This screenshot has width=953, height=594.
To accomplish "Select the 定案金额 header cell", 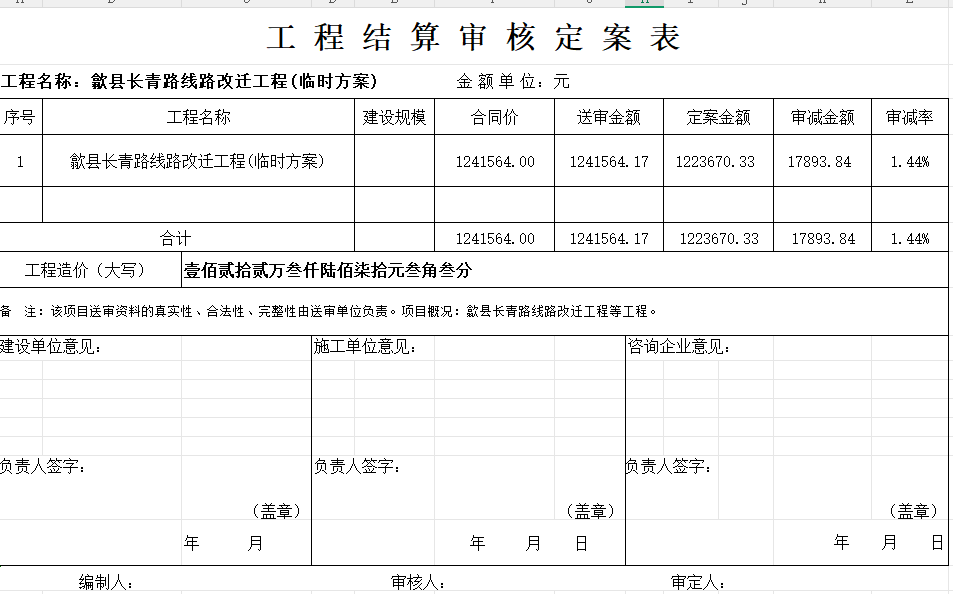I will 718,118.
